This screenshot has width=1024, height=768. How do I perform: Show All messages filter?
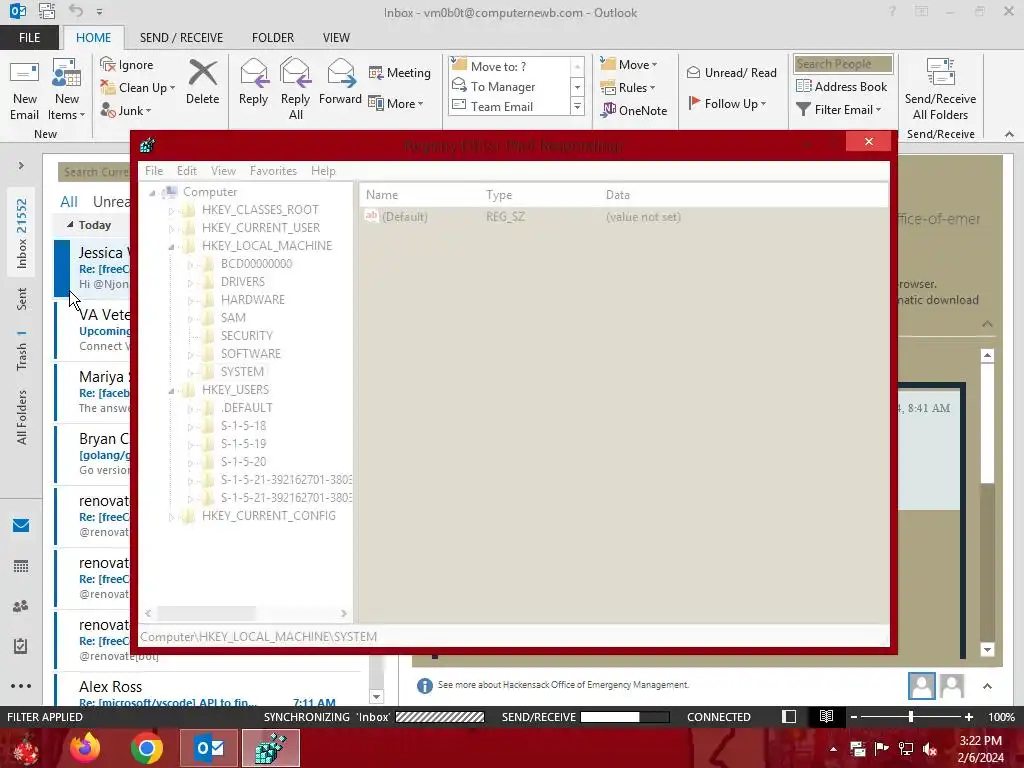(x=69, y=202)
